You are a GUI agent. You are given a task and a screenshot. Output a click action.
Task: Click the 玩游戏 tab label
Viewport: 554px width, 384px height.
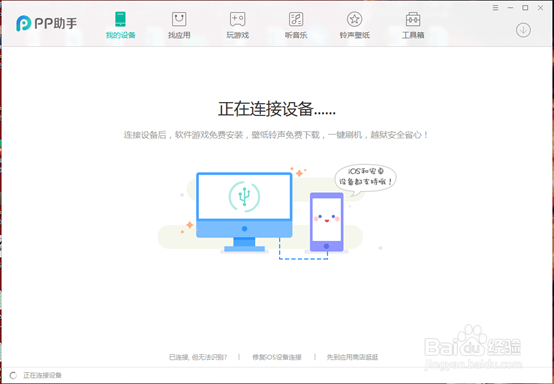(237, 35)
